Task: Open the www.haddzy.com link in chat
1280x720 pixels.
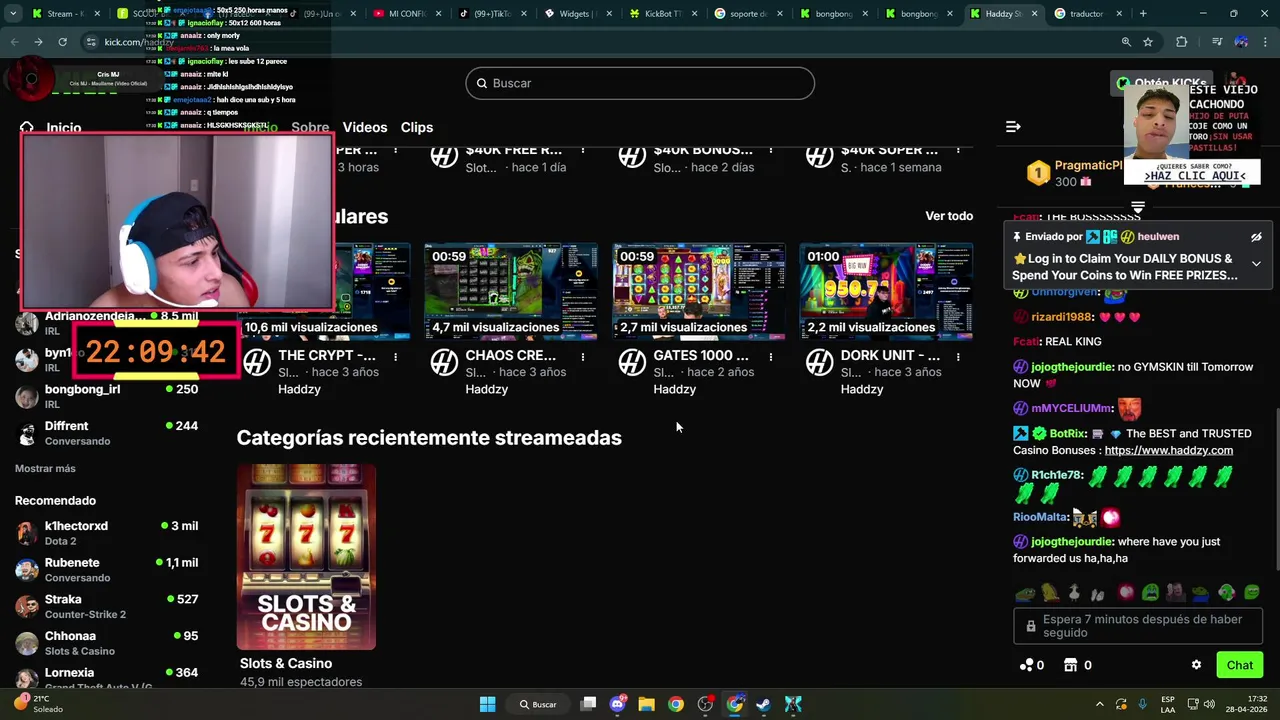Action: coord(1169,450)
